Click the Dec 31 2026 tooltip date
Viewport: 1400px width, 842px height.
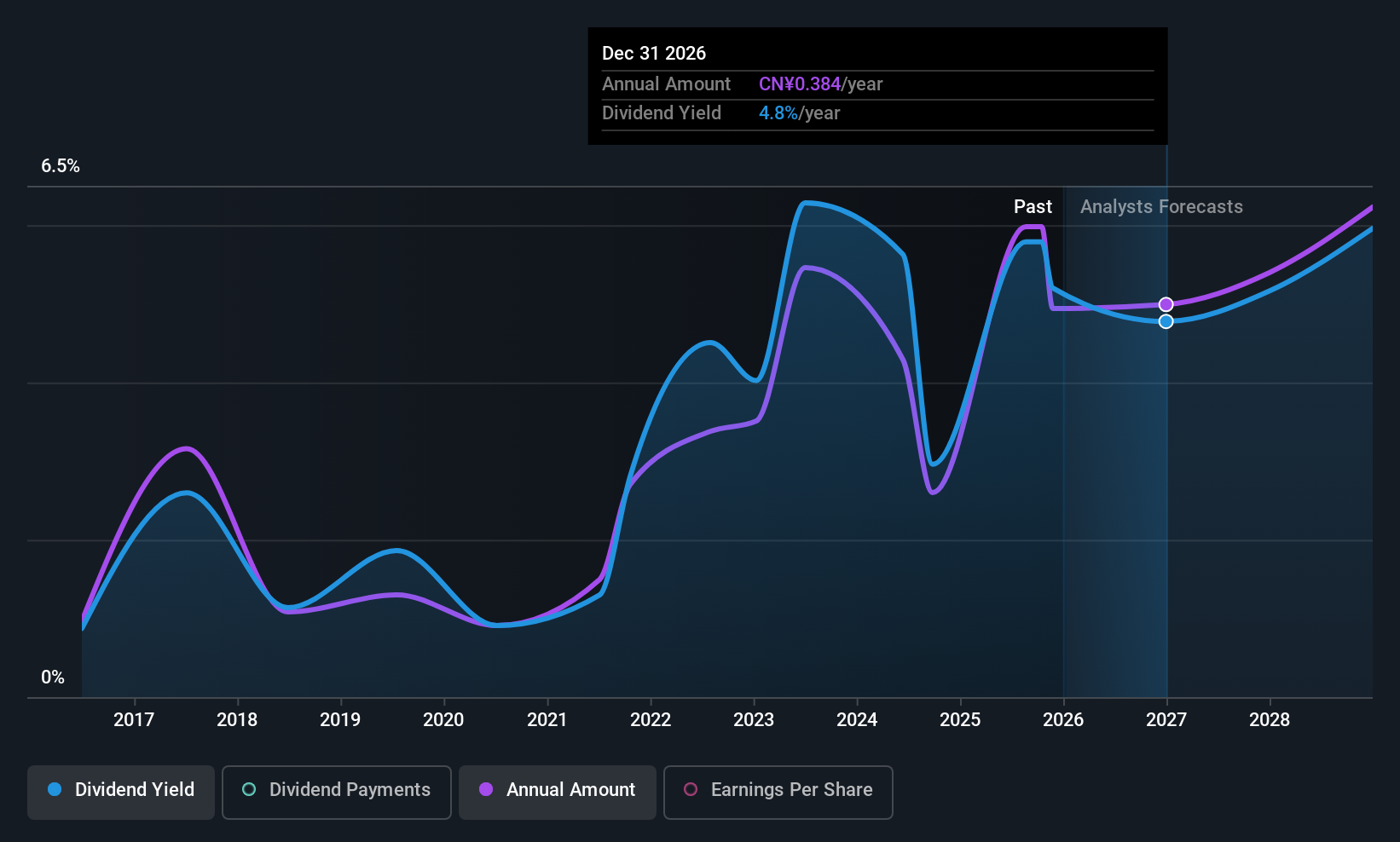(654, 53)
